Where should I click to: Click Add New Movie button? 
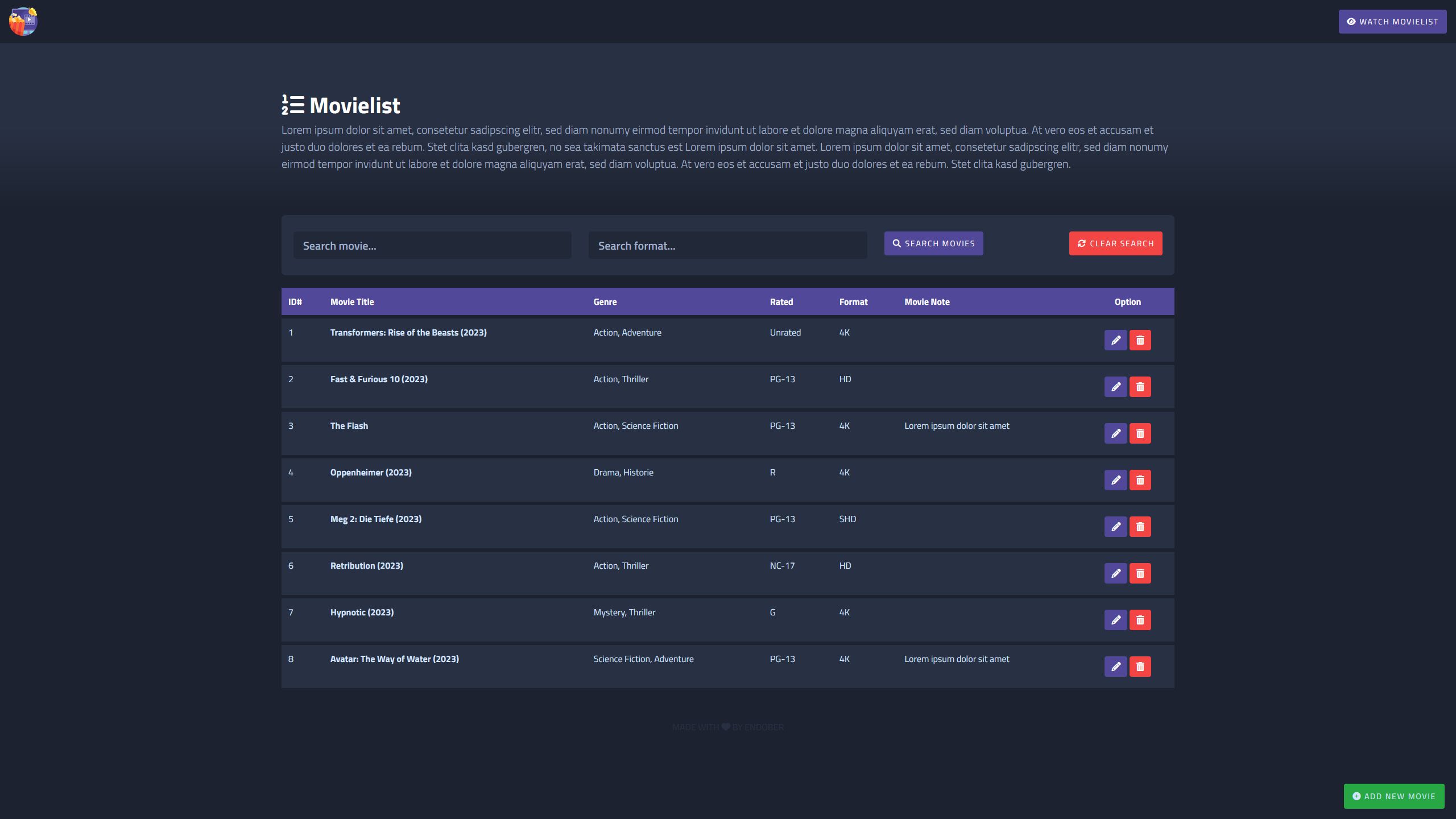pyautogui.click(x=1393, y=796)
